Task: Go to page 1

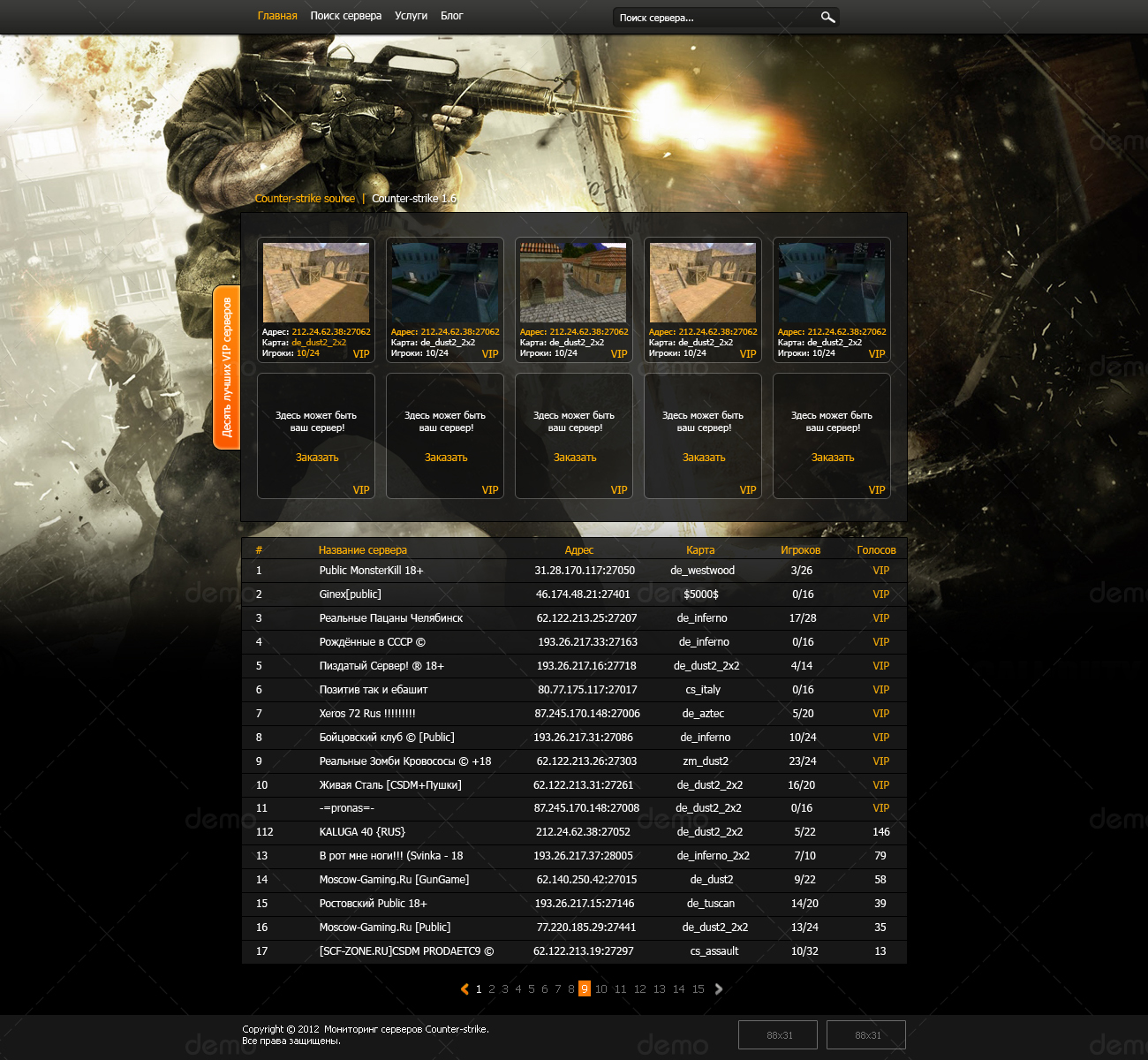Action: pos(479,989)
